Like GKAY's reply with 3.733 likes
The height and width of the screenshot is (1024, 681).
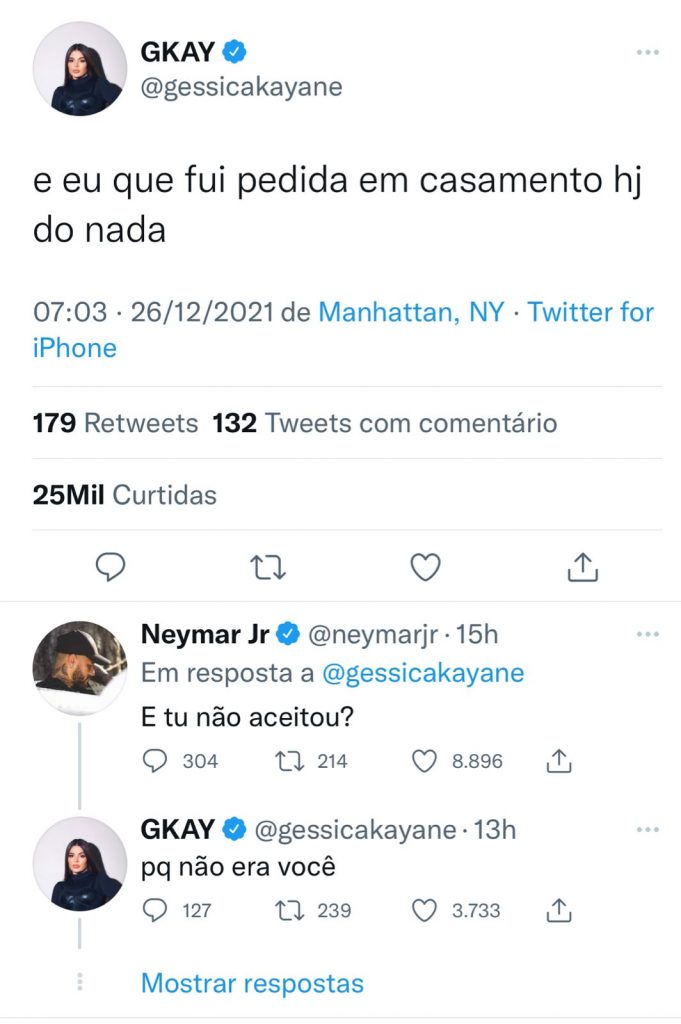pos(425,910)
